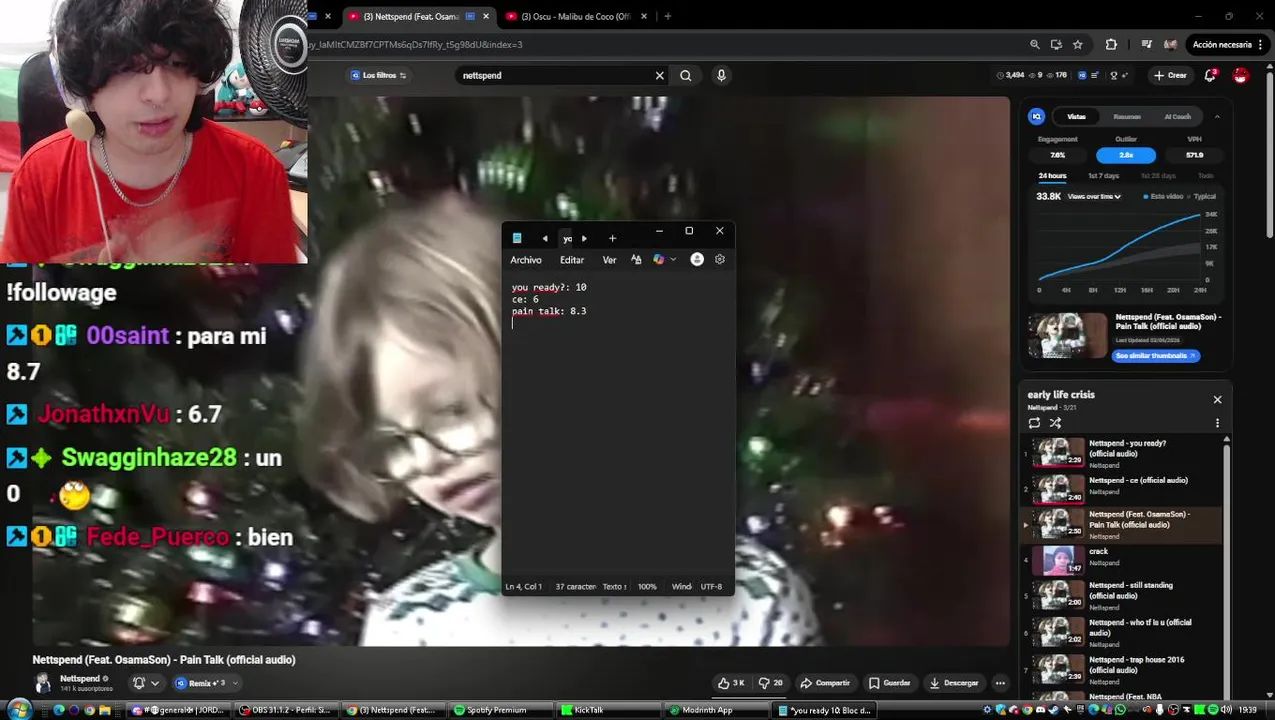Select the 1st 7 days range
The height and width of the screenshot is (720, 1275).
click(x=1103, y=176)
